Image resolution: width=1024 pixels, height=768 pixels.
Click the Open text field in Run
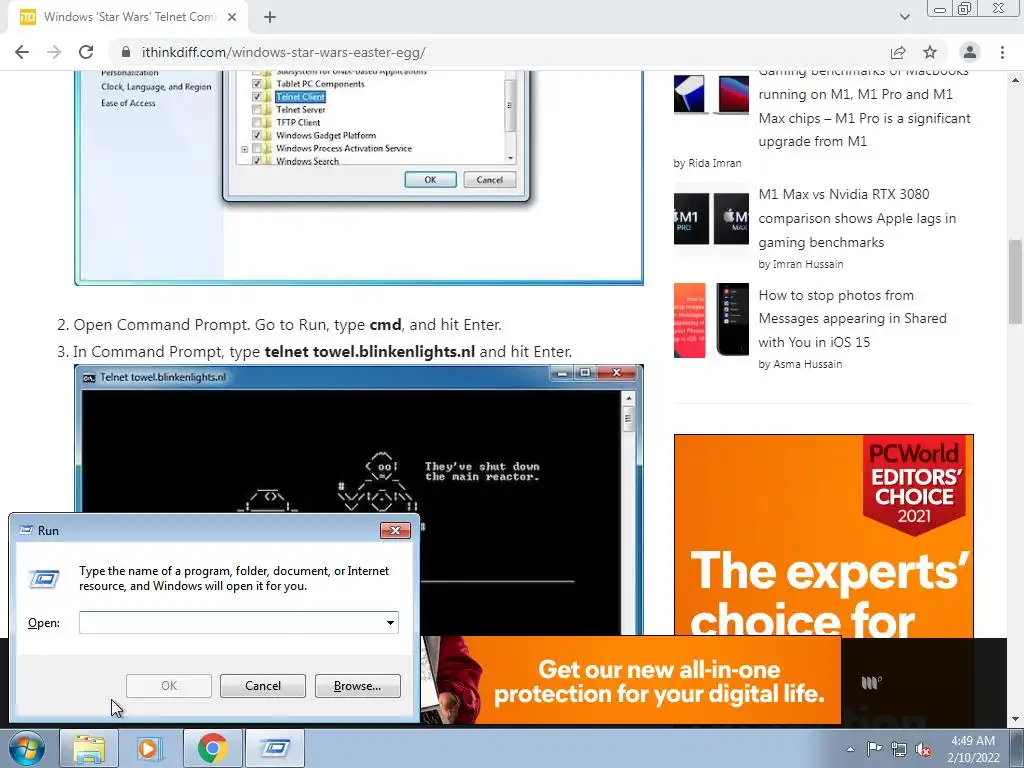(238, 622)
